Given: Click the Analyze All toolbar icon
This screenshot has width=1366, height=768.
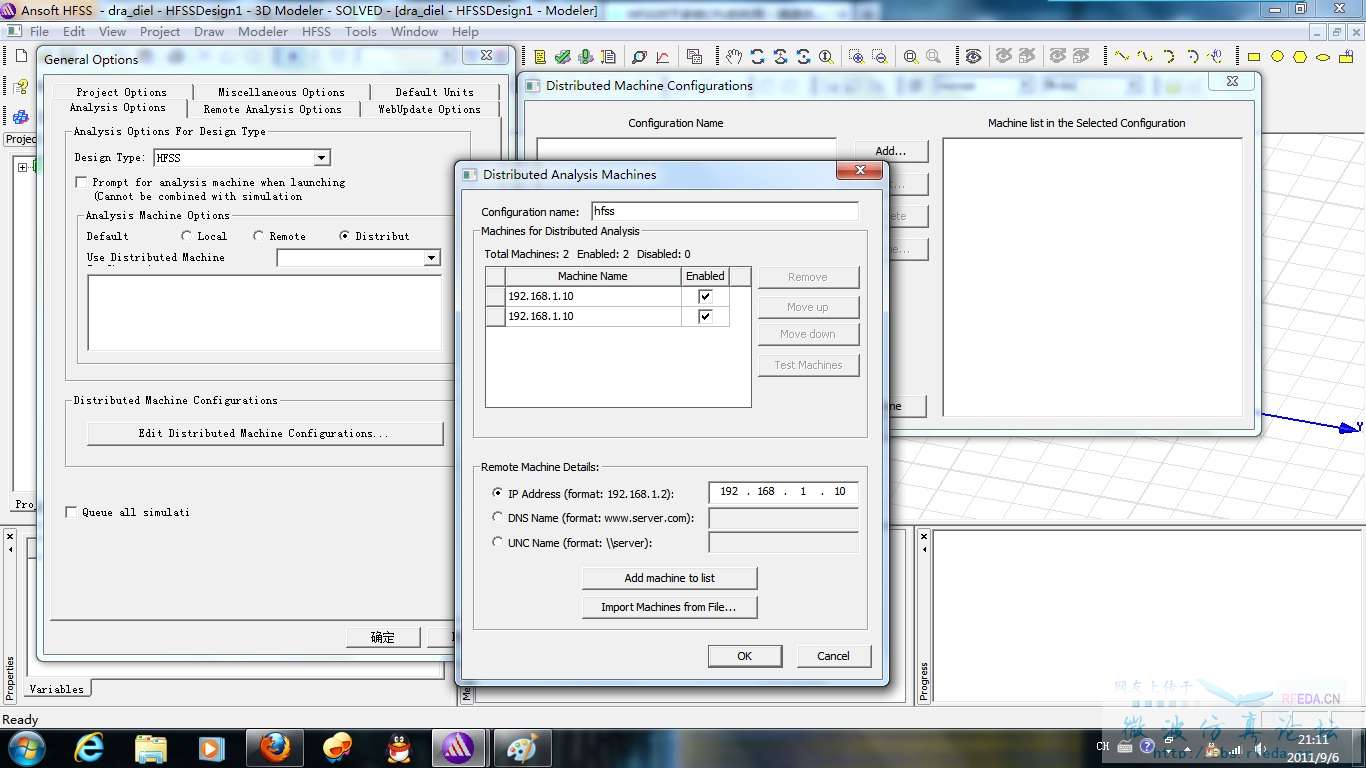Looking at the screenshot, I should point(585,56).
